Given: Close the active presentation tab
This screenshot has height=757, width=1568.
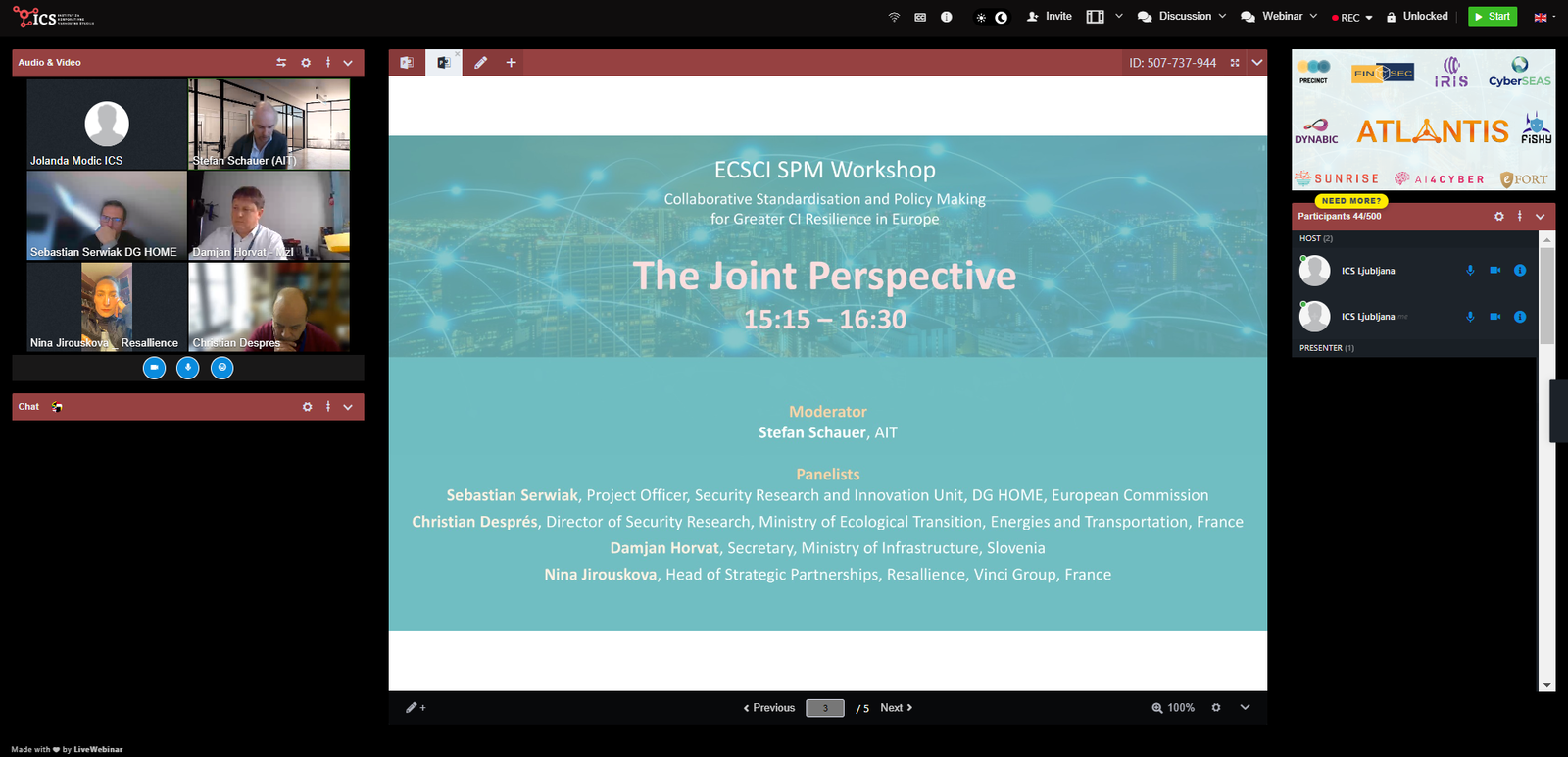Looking at the screenshot, I should tap(457, 54).
